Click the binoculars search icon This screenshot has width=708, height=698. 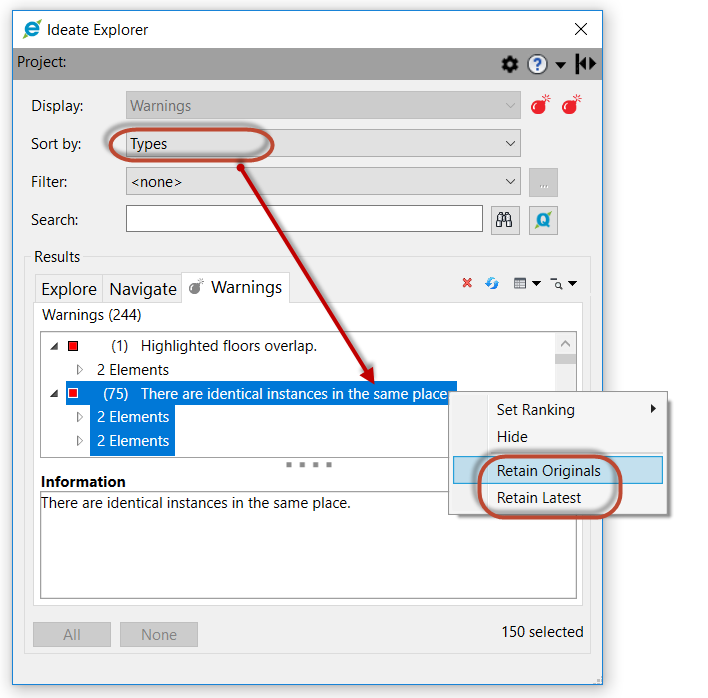coord(506,220)
